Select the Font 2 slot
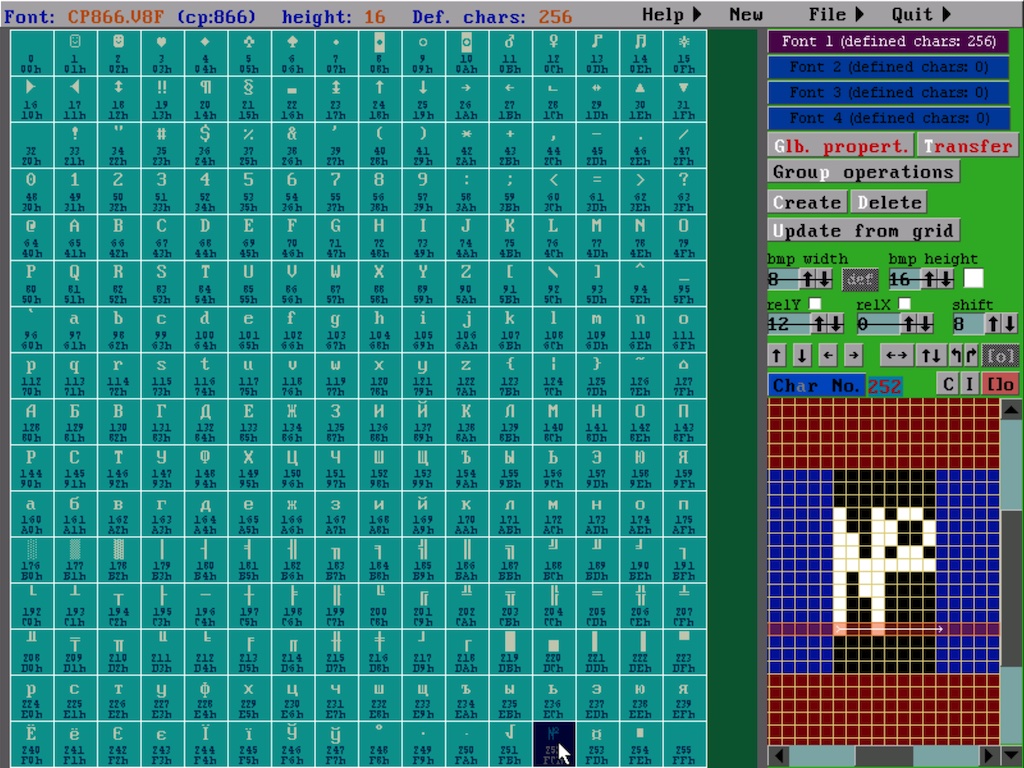The height and width of the screenshot is (768, 1024). [x=888, y=67]
